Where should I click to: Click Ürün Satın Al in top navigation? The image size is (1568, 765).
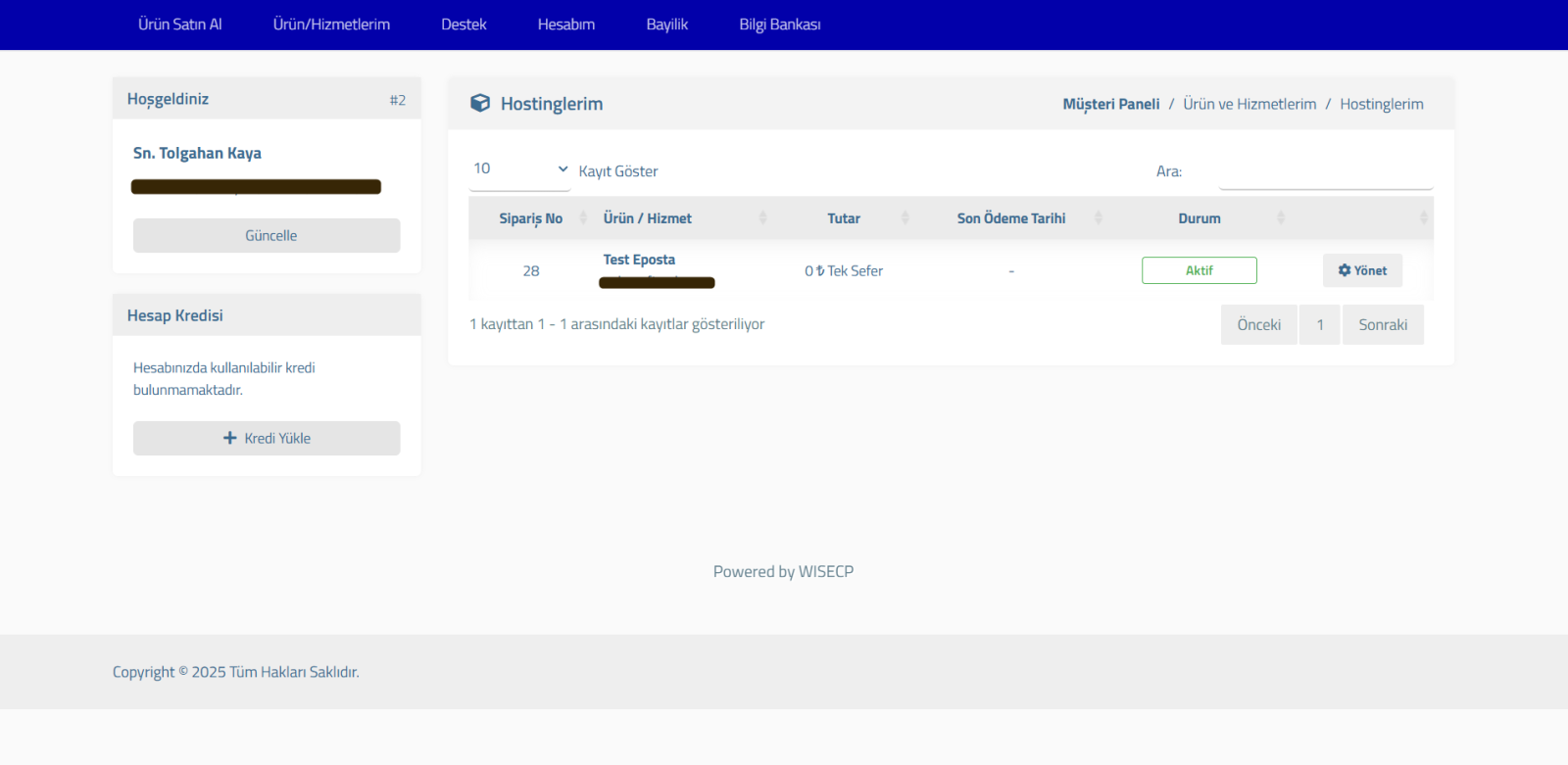[180, 24]
